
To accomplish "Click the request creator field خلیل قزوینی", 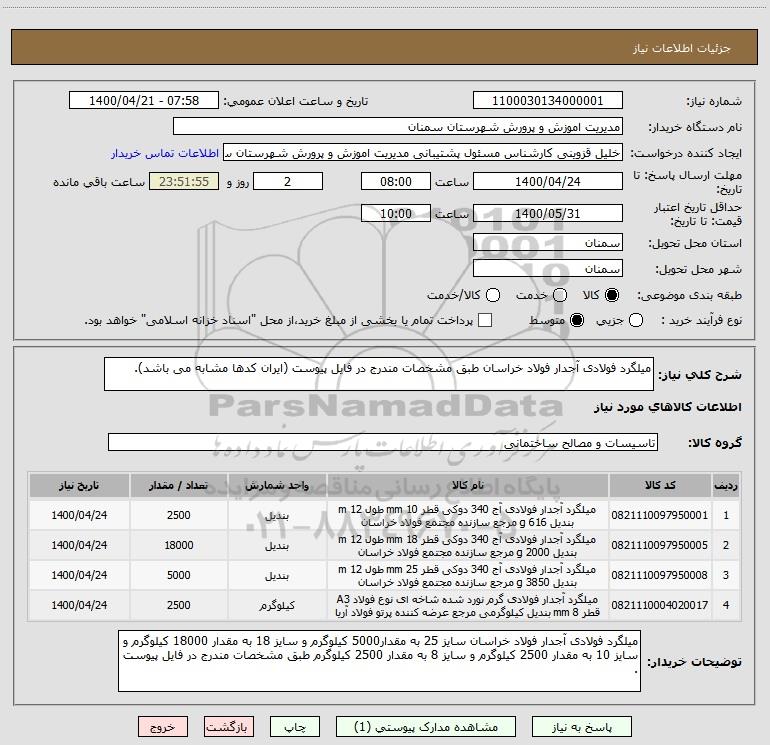I will [x=423, y=153].
